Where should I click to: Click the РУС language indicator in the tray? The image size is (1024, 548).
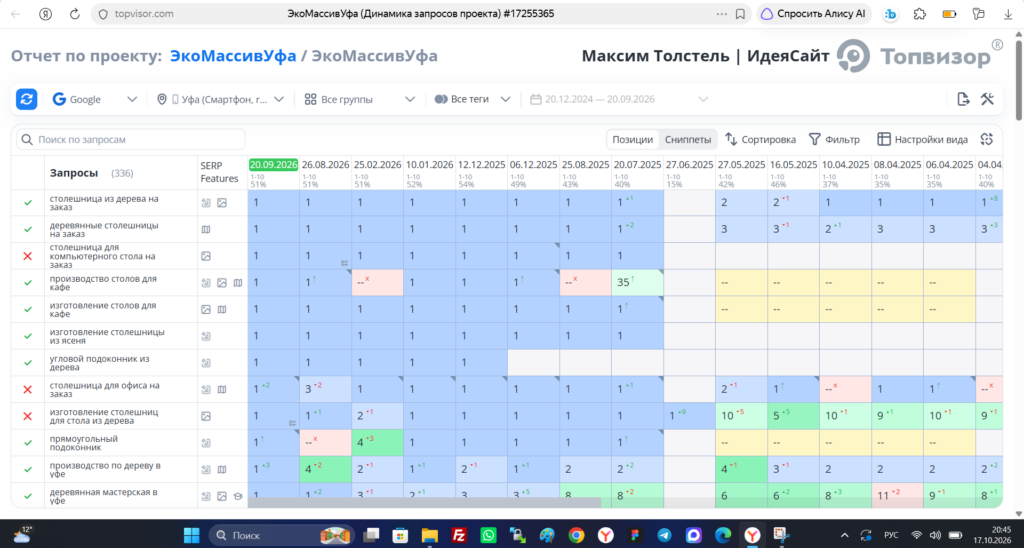point(891,535)
